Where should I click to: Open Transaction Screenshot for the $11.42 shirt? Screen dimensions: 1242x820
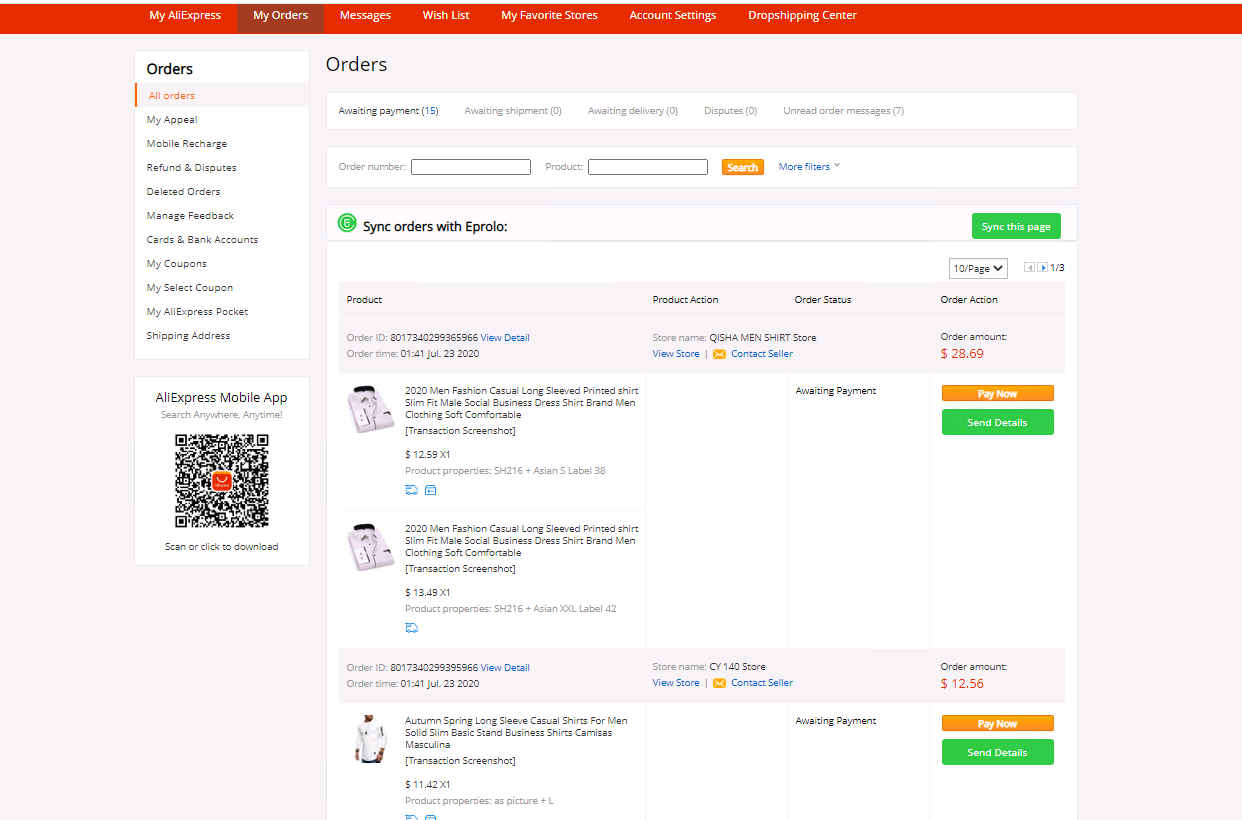(x=460, y=761)
